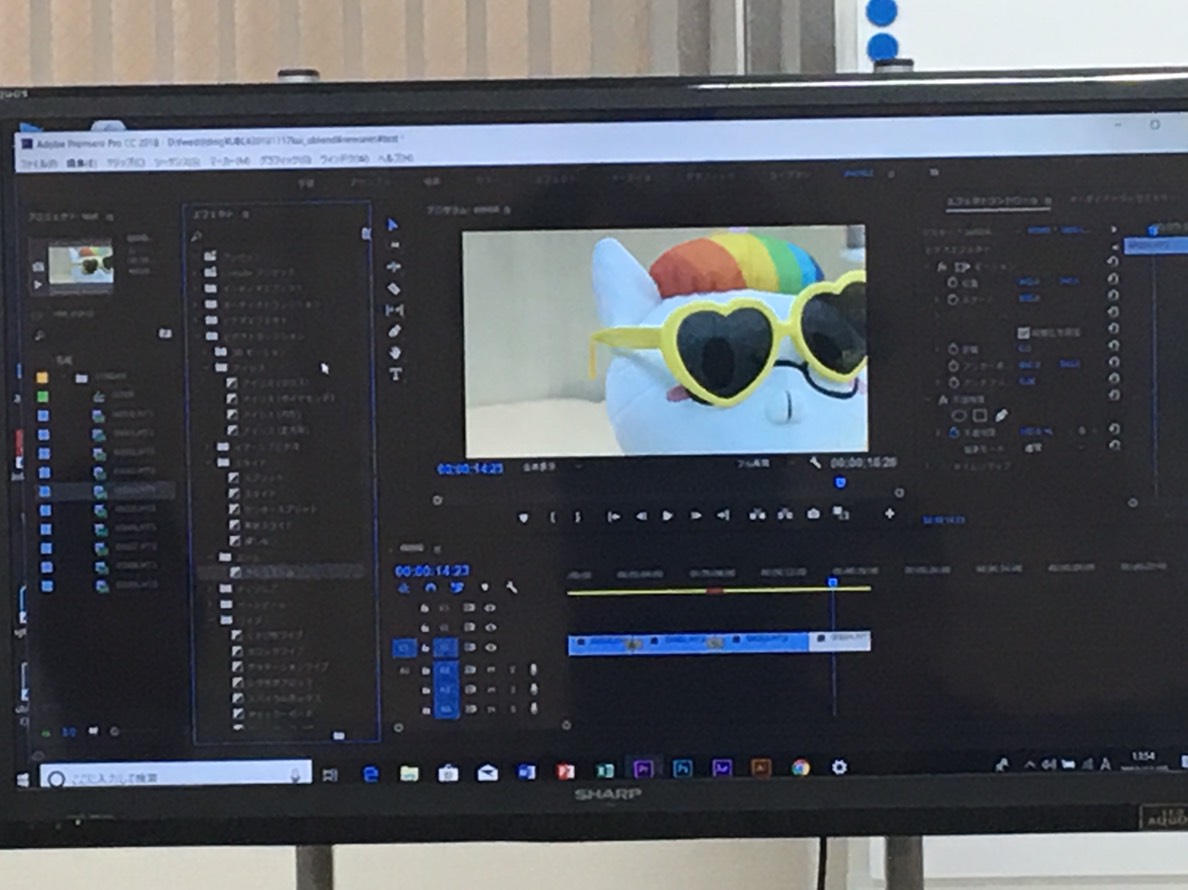Export frame with the camera icon

813,514
